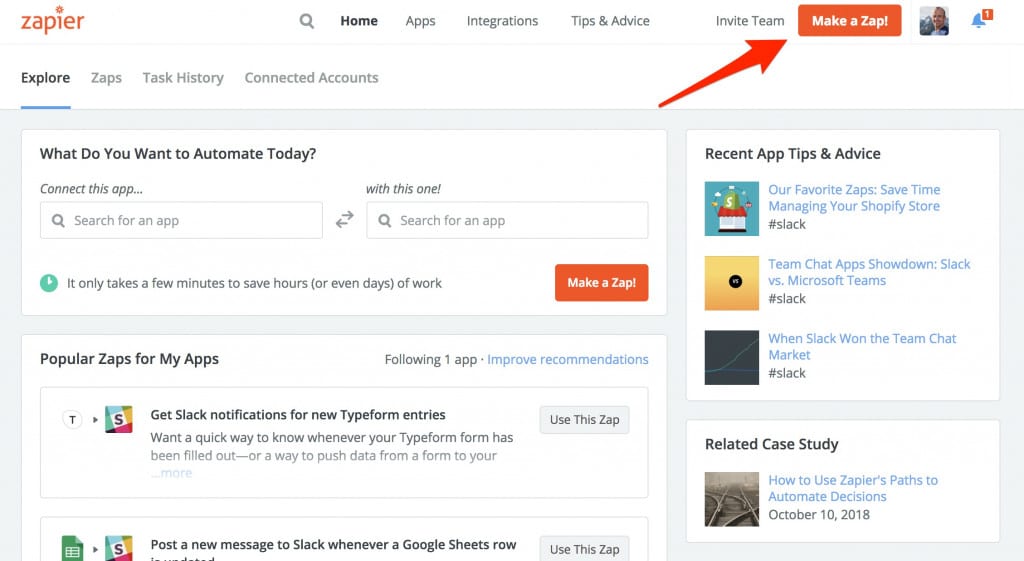Swap apps using the double-arrow icon
The width and height of the screenshot is (1024, 561).
pyautogui.click(x=345, y=219)
